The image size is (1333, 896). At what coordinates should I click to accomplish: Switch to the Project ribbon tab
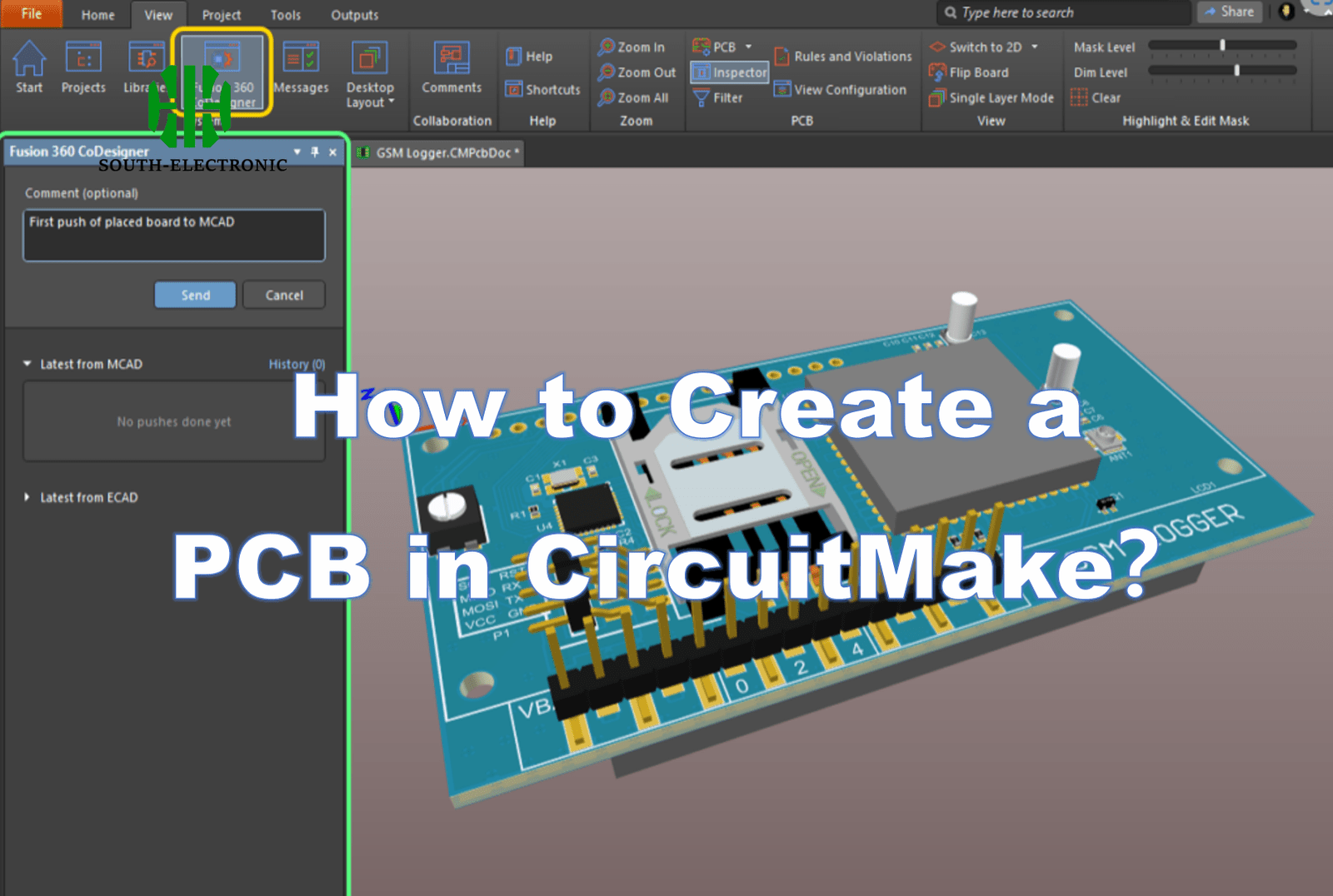pyautogui.click(x=222, y=15)
